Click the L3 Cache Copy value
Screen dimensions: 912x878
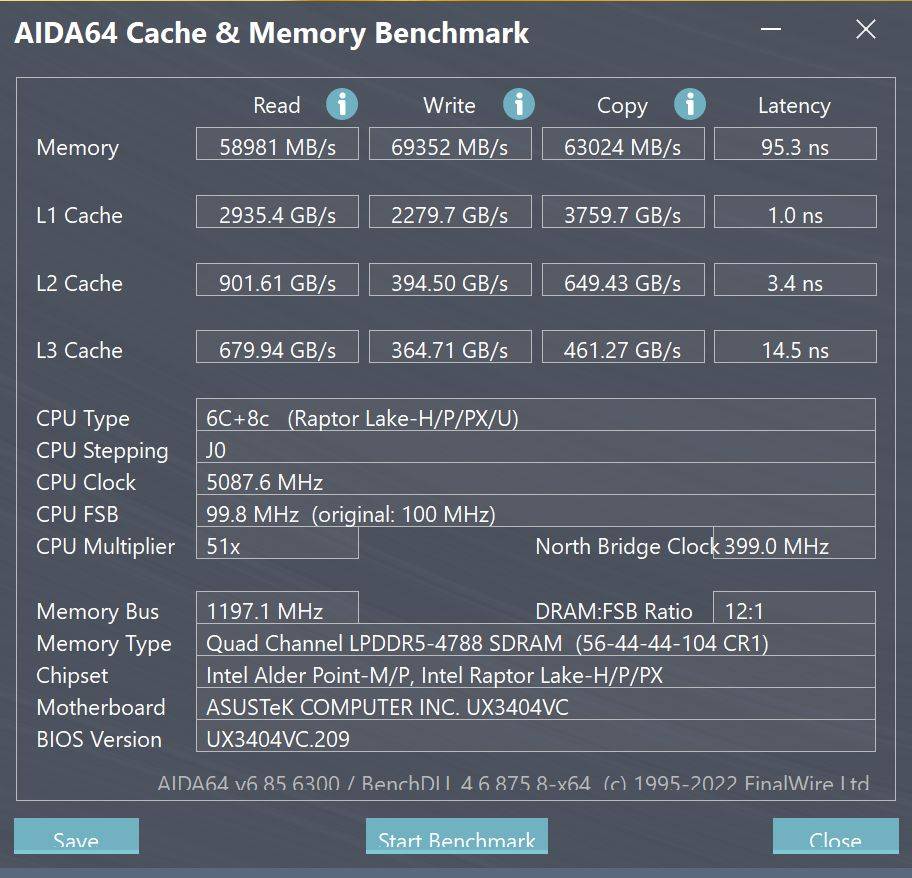tap(622, 350)
